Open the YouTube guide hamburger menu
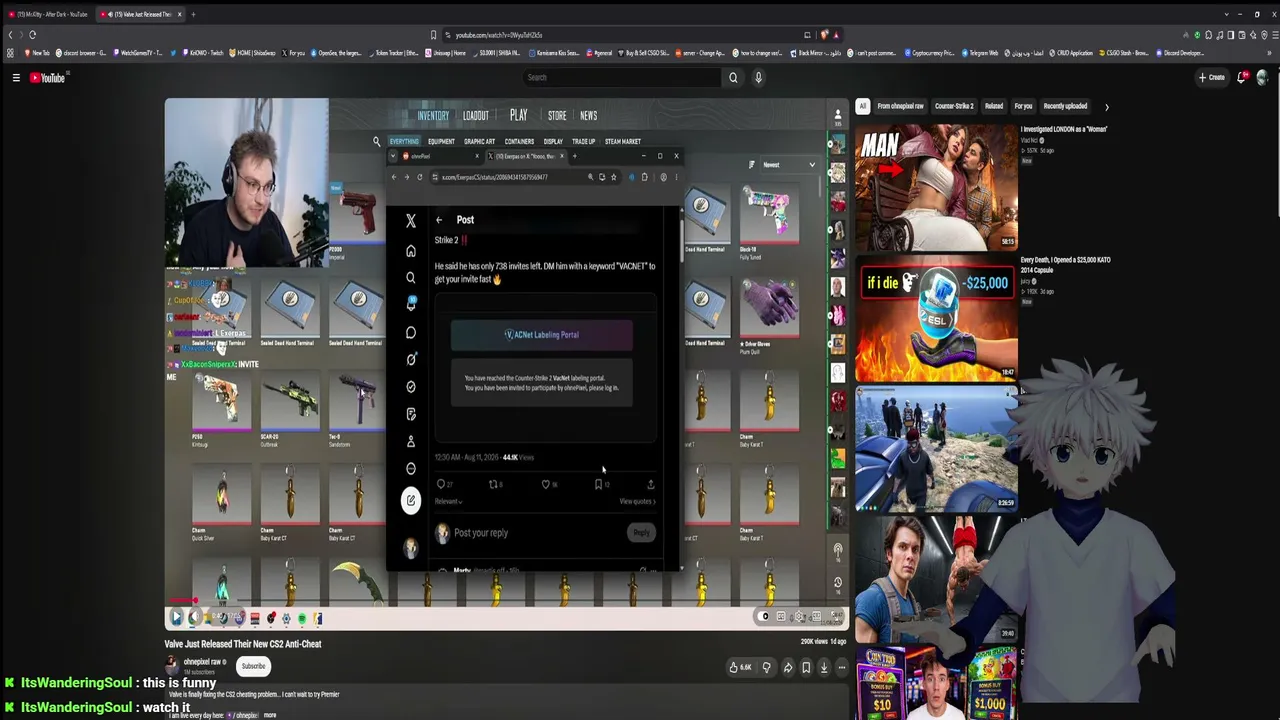 tap(16, 77)
